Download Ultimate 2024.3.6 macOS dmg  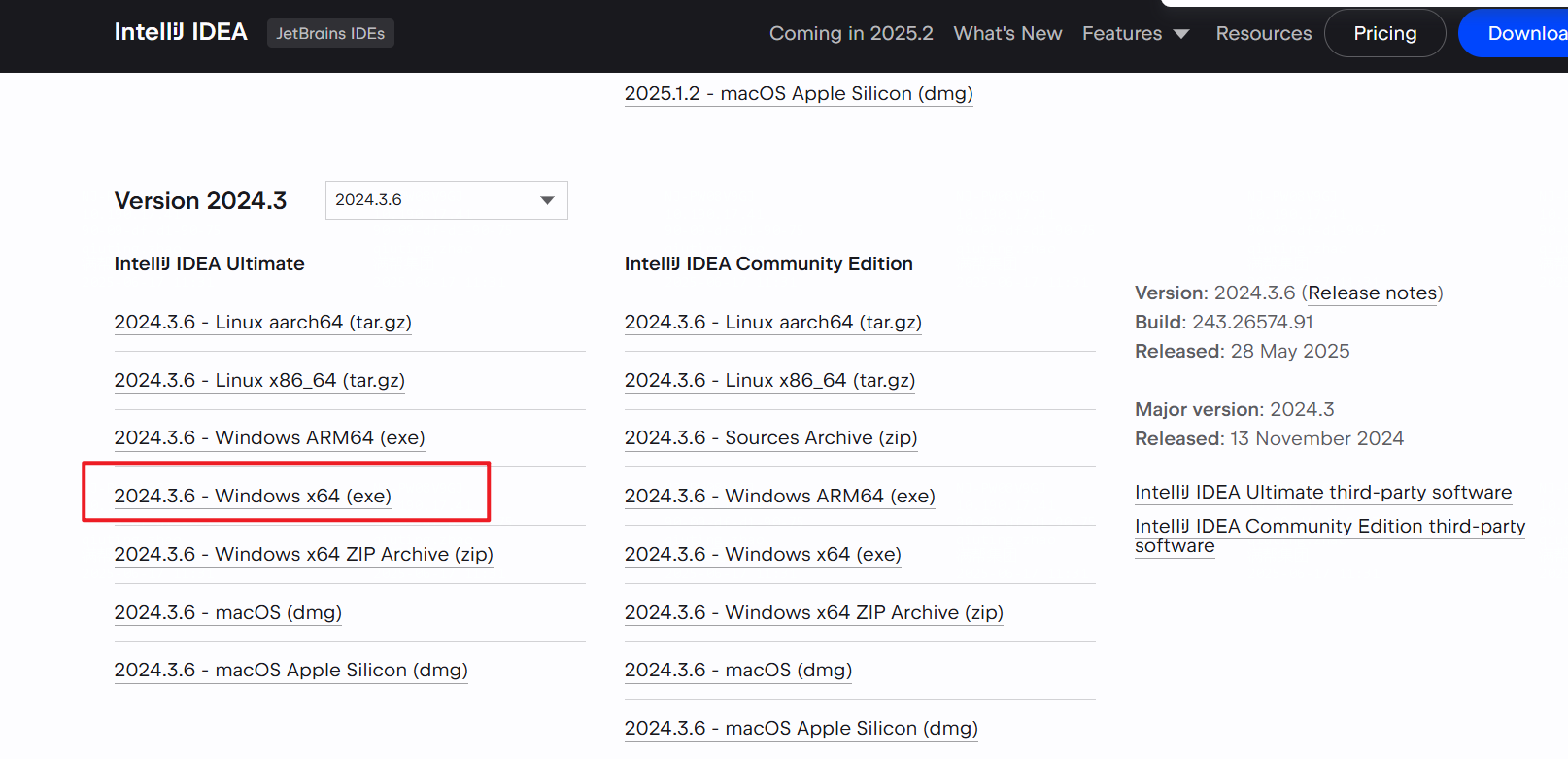pyautogui.click(x=227, y=612)
